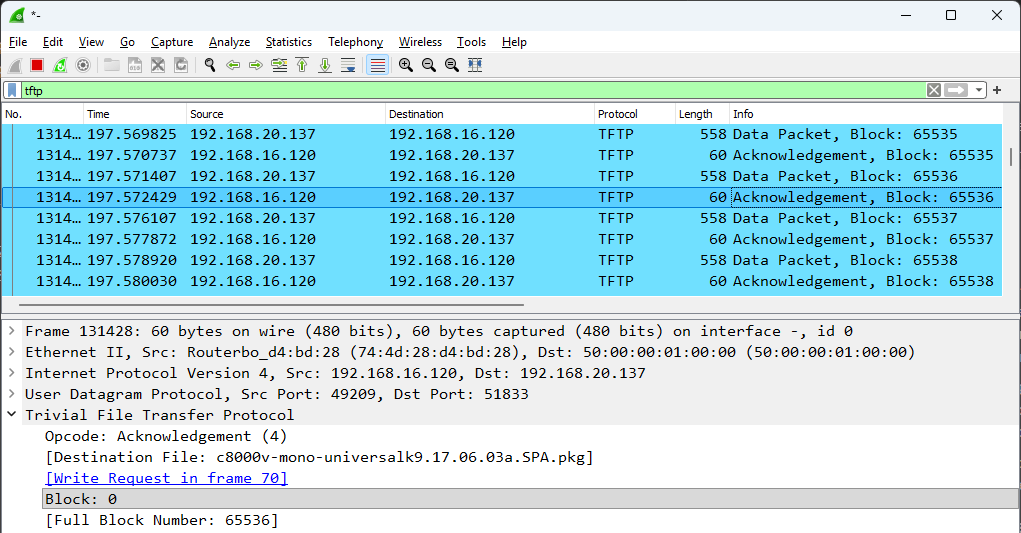The height and width of the screenshot is (533, 1021).
Task: Sort by the Time column header
Action: point(135,114)
